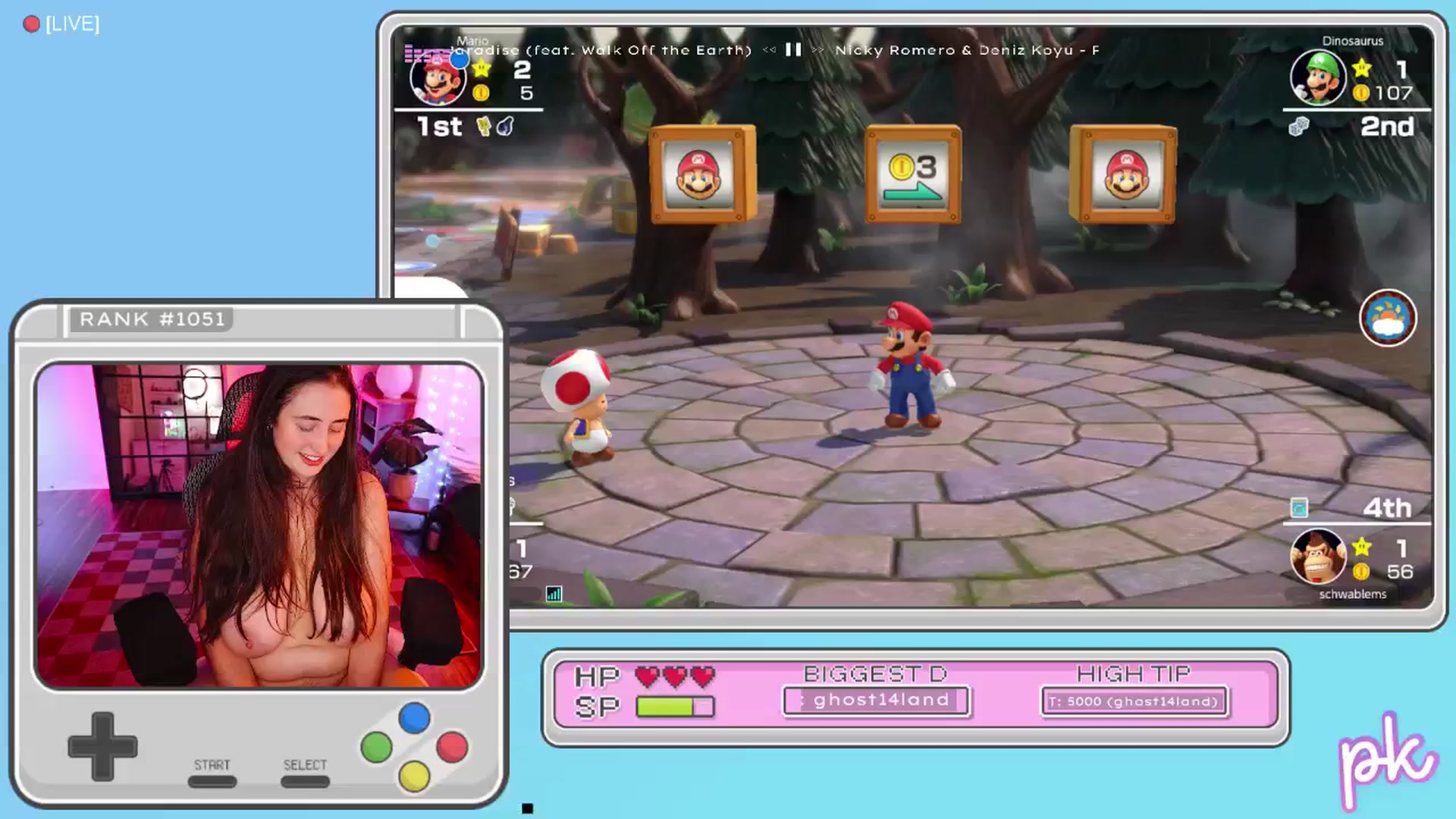1456x819 pixels.
Task: Click Luigi's 107 coin icon
Action: 1361,93
